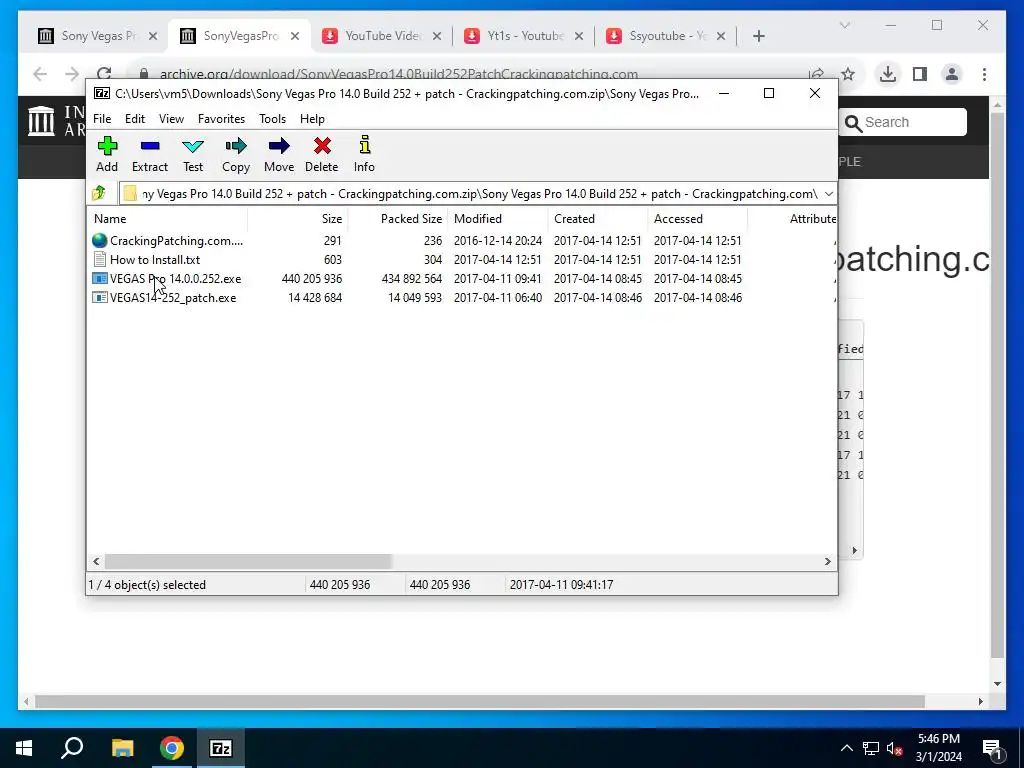The height and width of the screenshot is (768, 1024).
Task: Toggle Chrome's side panel icon
Action: 920,74
